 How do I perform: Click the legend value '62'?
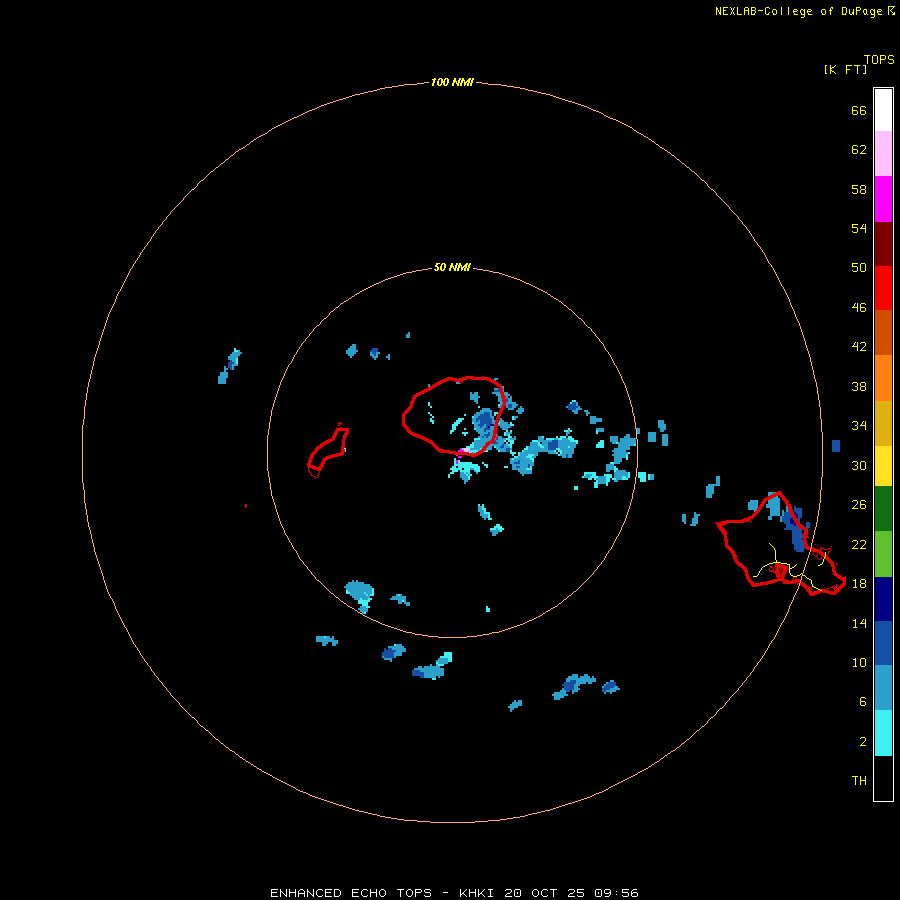click(859, 150)
